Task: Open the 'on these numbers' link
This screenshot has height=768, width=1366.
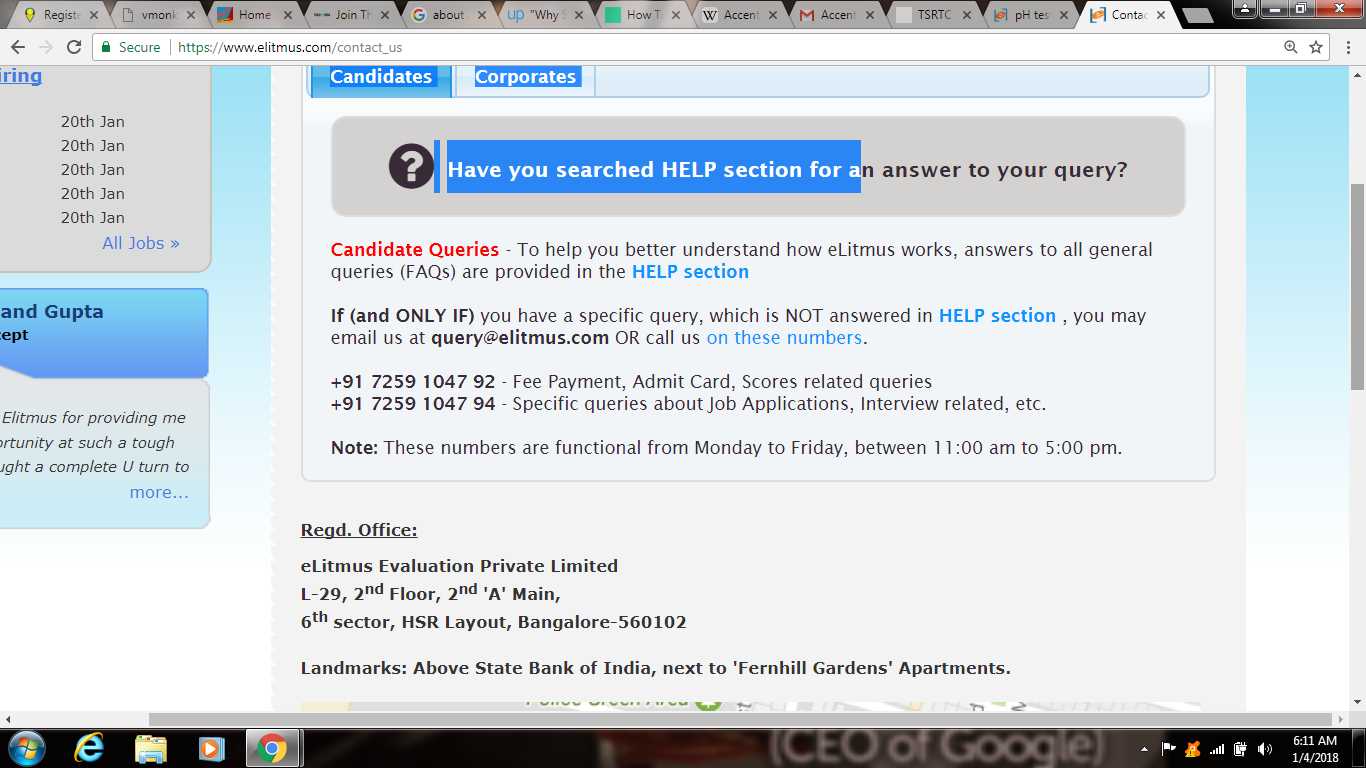Action: pyautogui.click(x=784, y=338)
